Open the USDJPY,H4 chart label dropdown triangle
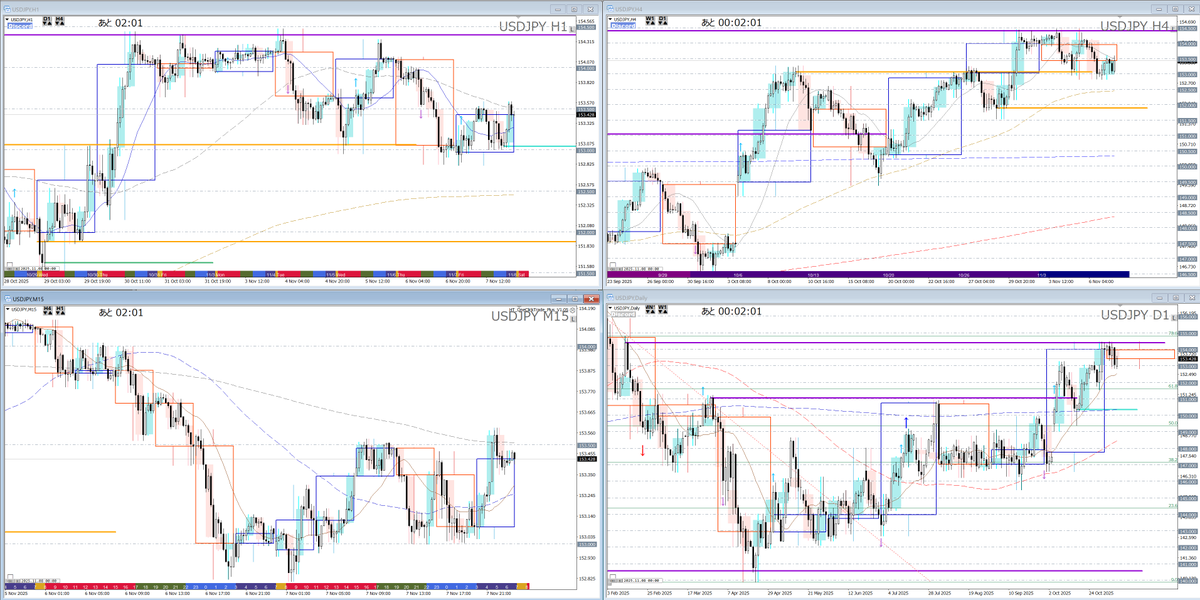Viewport: 1200px width, 600px height. [610, 19]
